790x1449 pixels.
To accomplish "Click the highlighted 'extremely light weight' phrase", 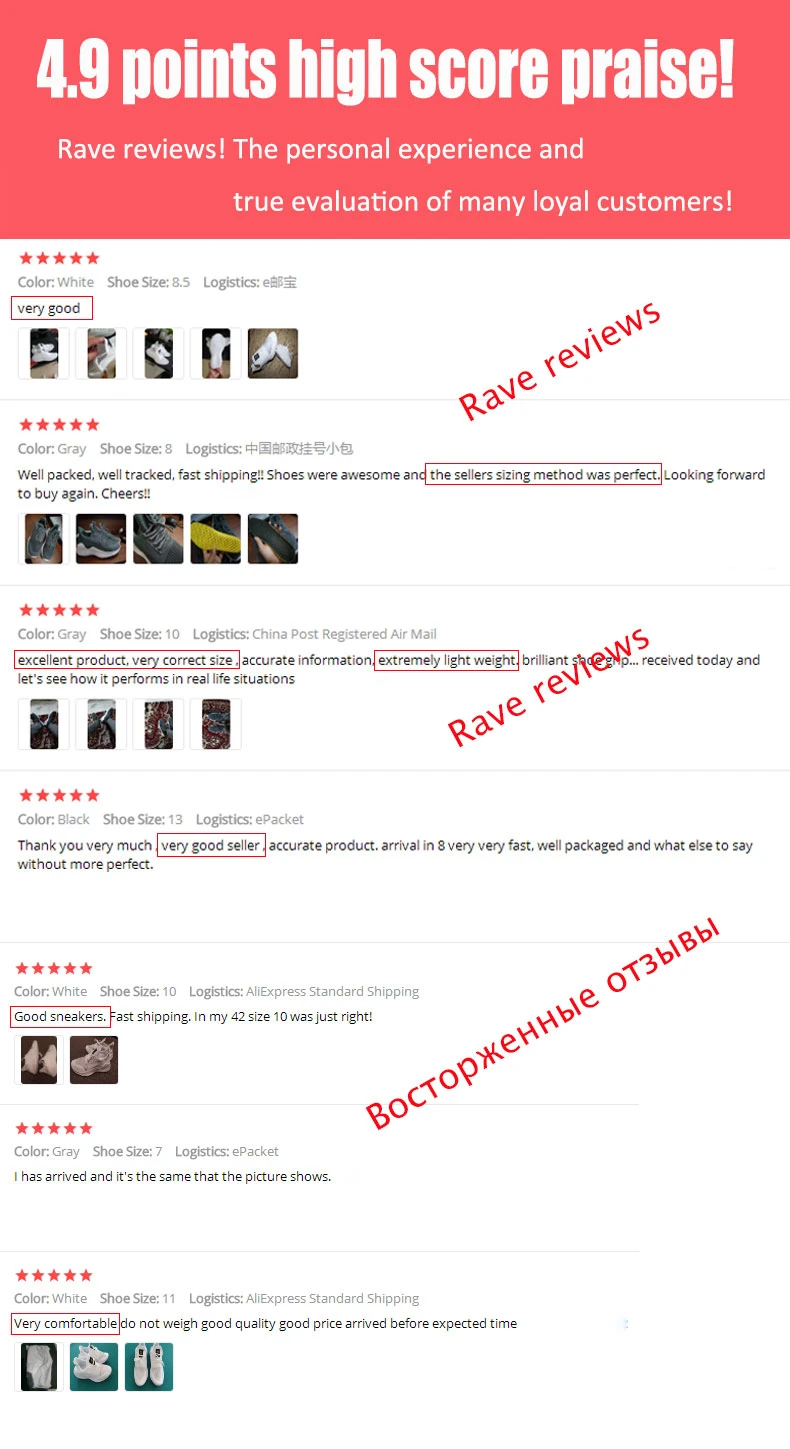I will (x=447, y=660).
